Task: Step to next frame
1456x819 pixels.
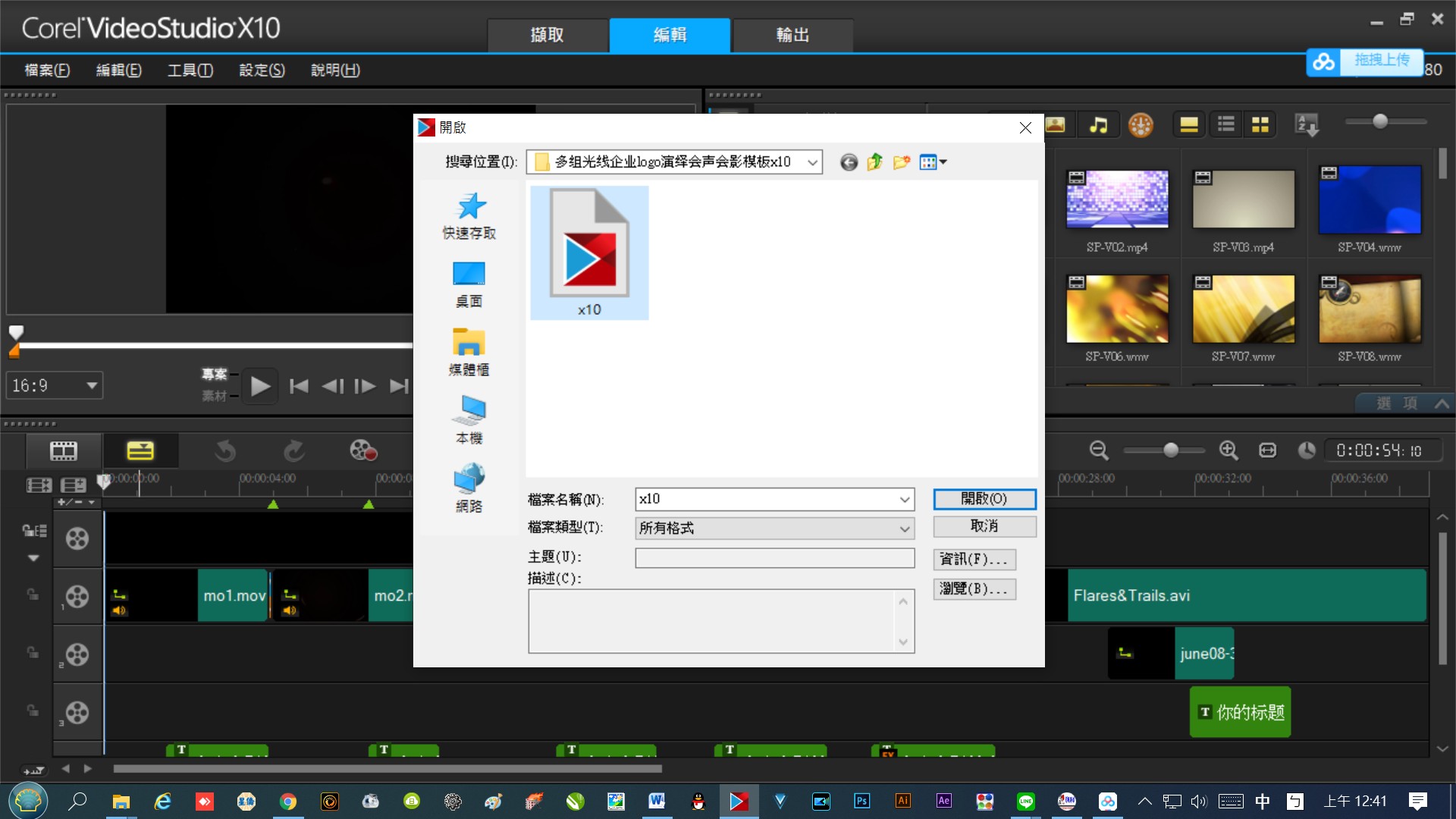Action: click(x=365, y=387)
